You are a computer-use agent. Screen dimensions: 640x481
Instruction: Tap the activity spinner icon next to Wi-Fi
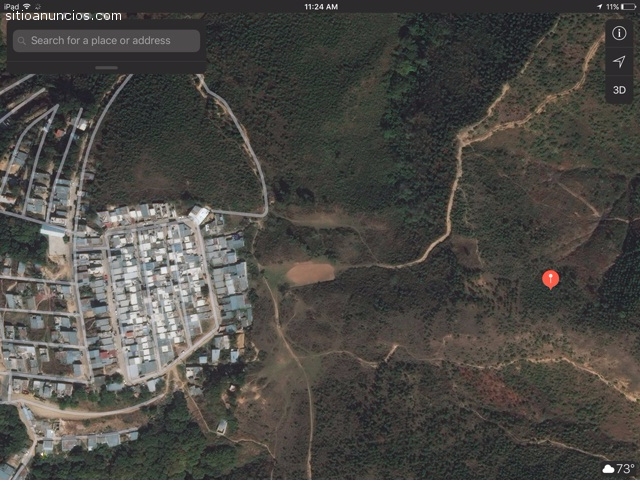[38, 7]
